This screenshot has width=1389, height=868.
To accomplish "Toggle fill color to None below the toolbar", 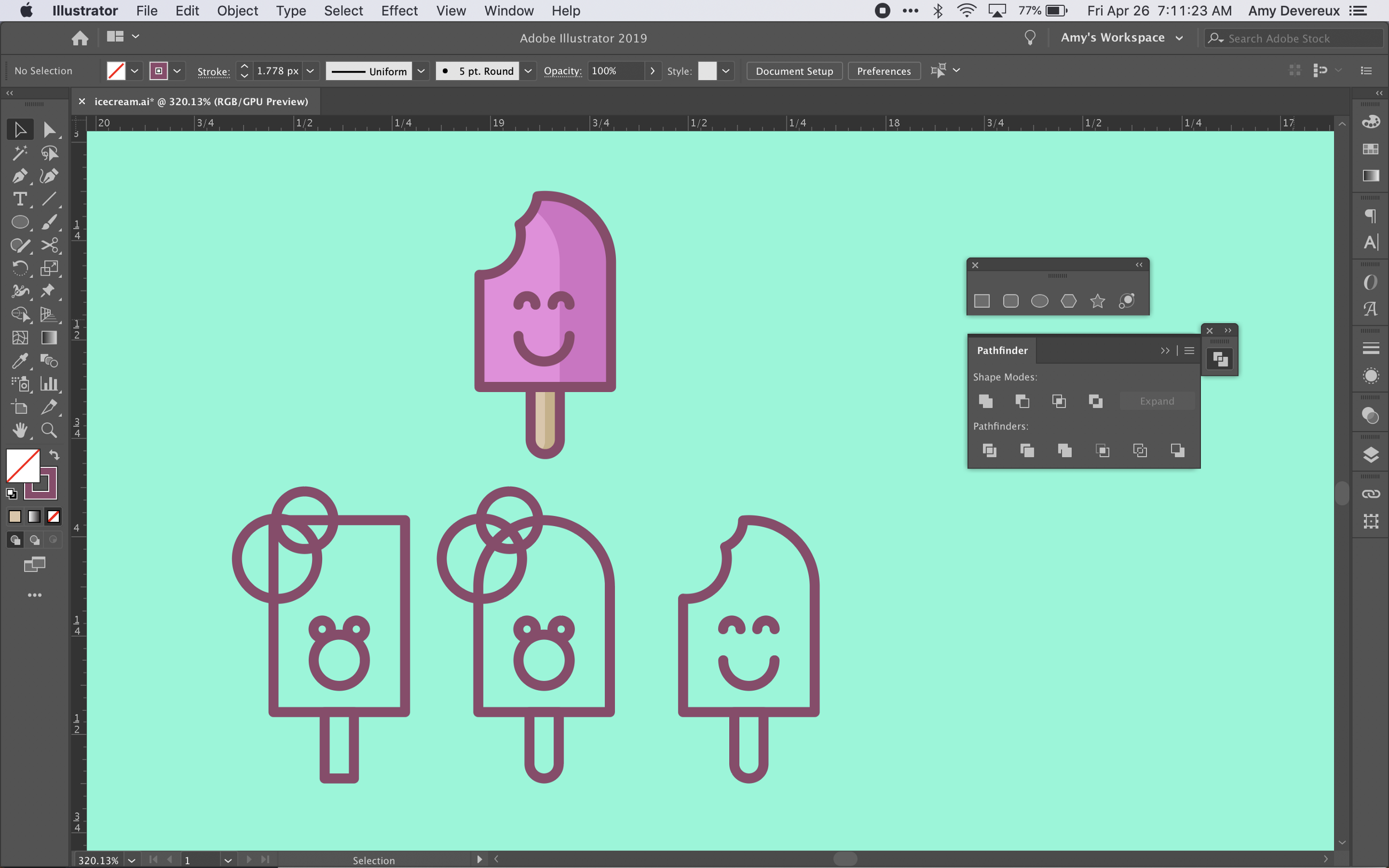I will pos(53,516).
